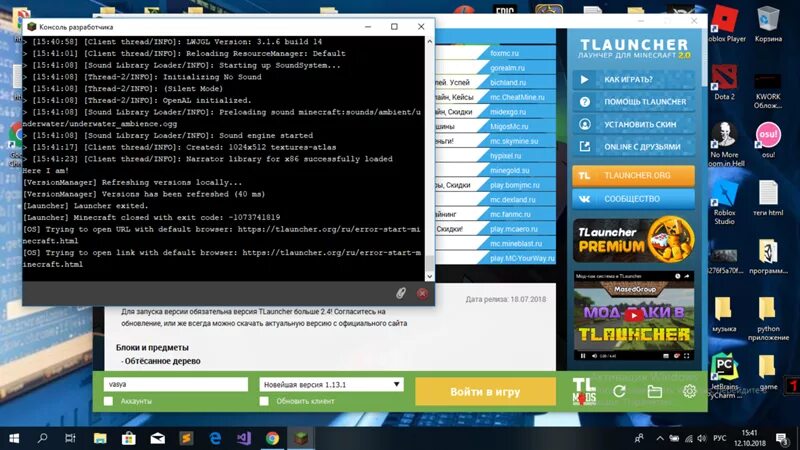
Task: Click the watch later clock on embedded video
Action: click(678, 276)
